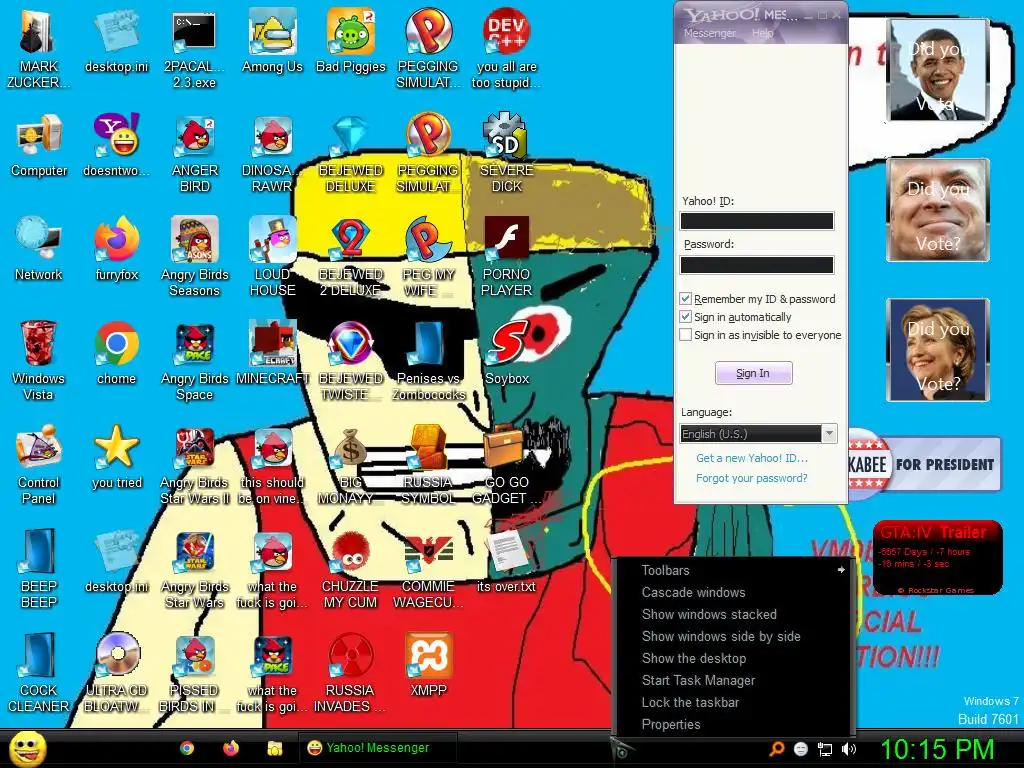Image resolution: width=1024 pixels, height=768 pixels.
Task: Open the ULTRA CD BLOATW disc icon
Action: pos(116,673)
